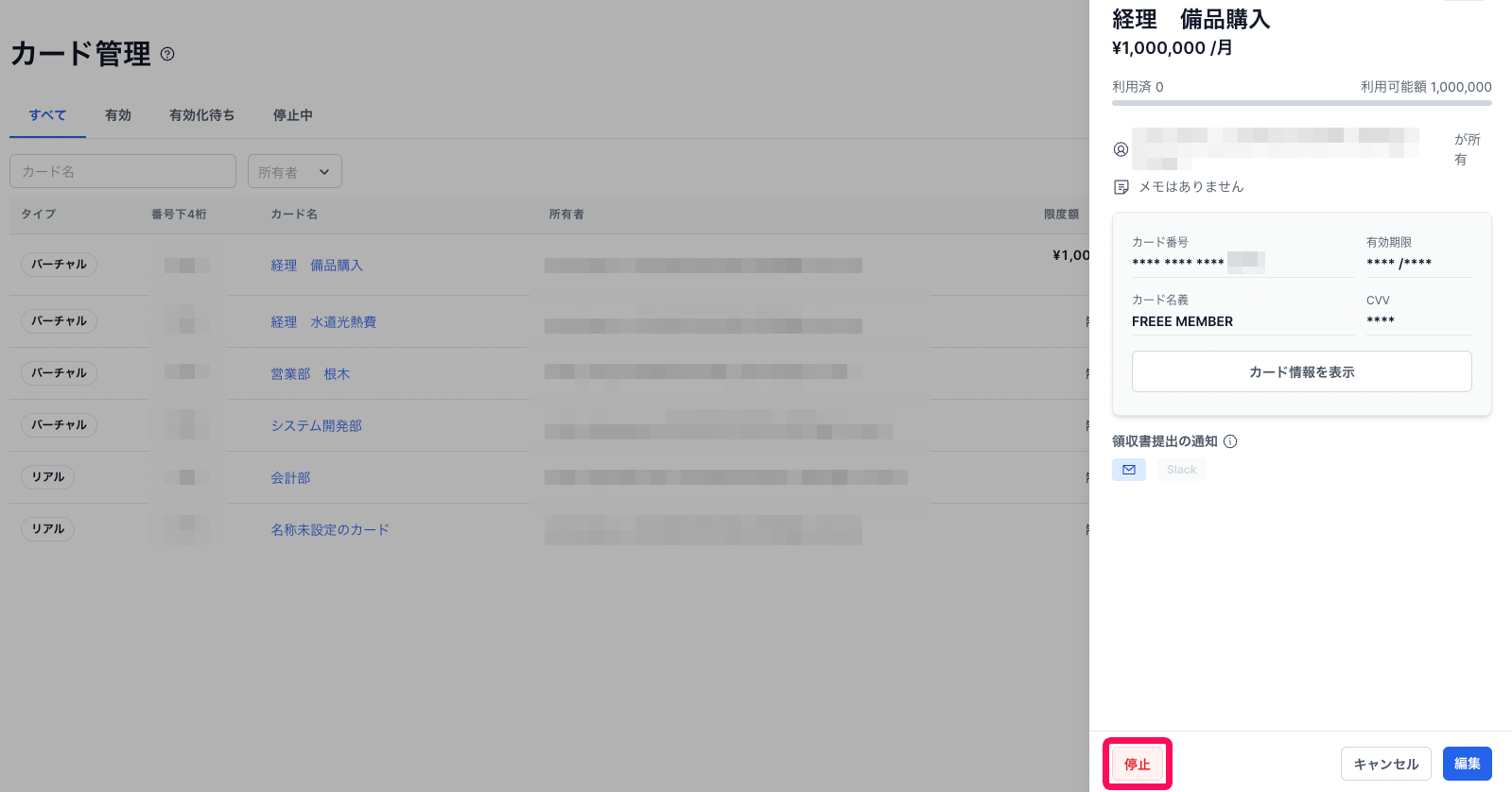Click カード情報を表示 button
The width and height of the screenshot is (1512, 792).
pyautogui.click(x=1302, y=371)
